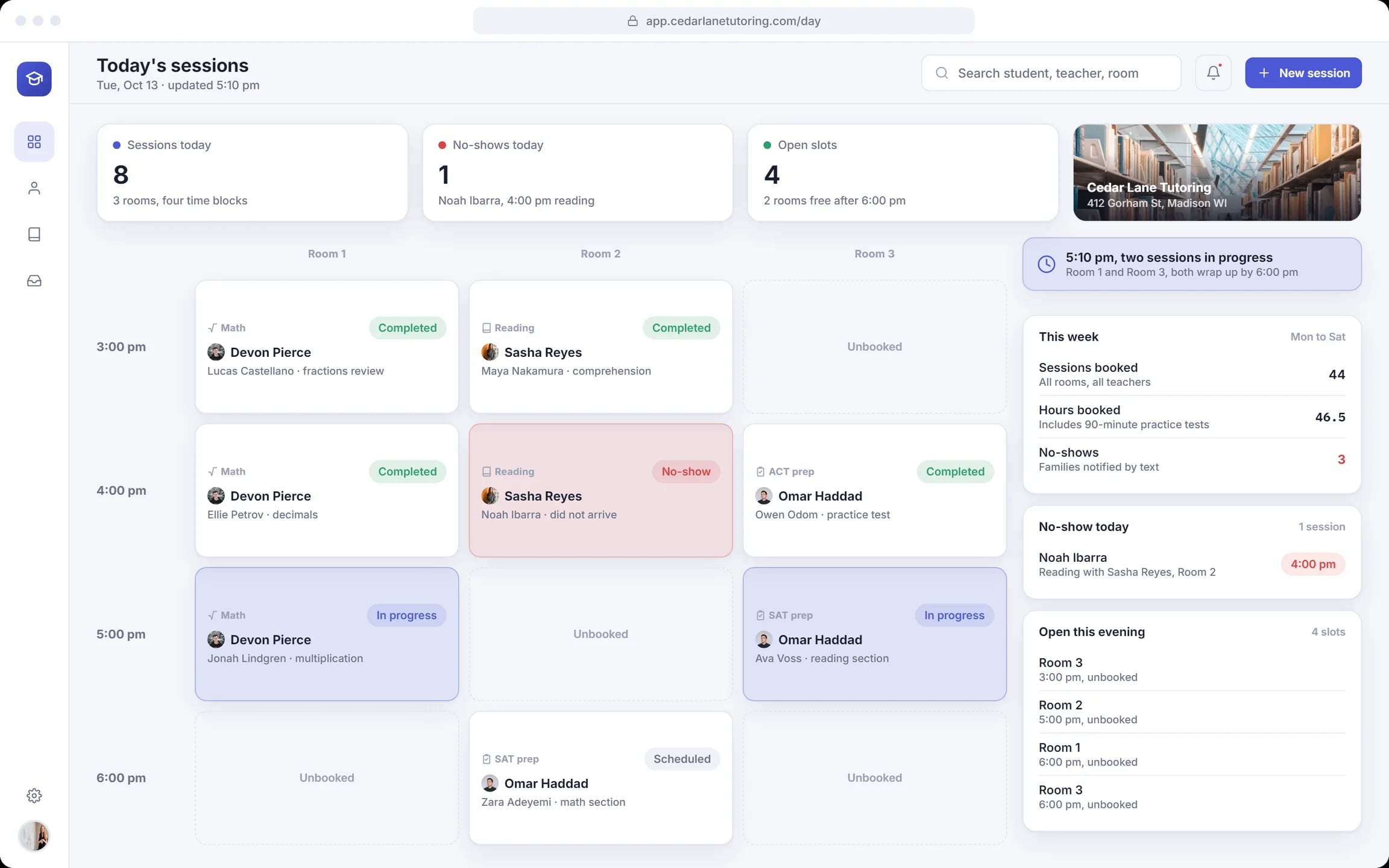Select Room 1 6:00 pm unbooked evening row
The width and height of the screenshot is (1389, 868).
point(1191,754)
